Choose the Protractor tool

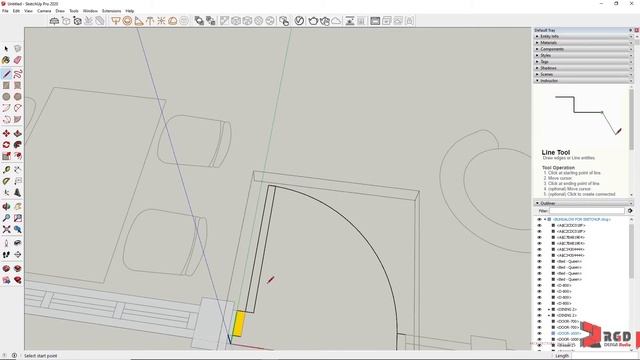point(6,181)
